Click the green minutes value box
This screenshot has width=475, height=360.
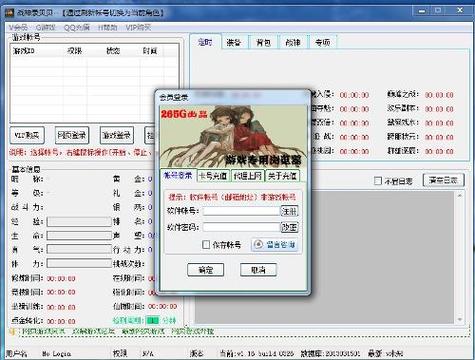coord(153,320)
